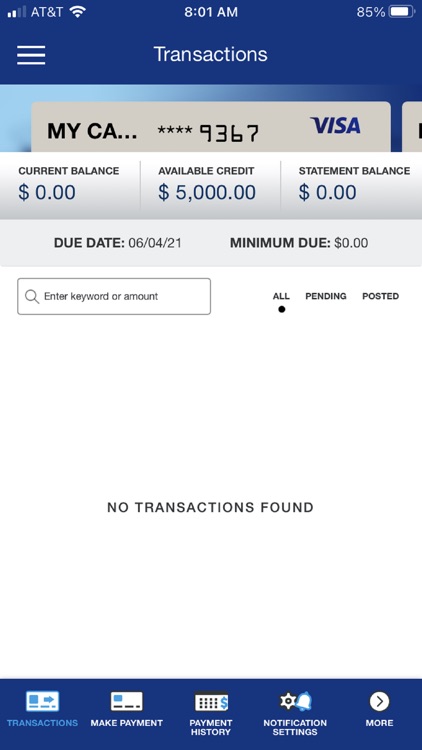
Task: Tap the Transactions icon in bottom bar
Action: click(42, 701)
